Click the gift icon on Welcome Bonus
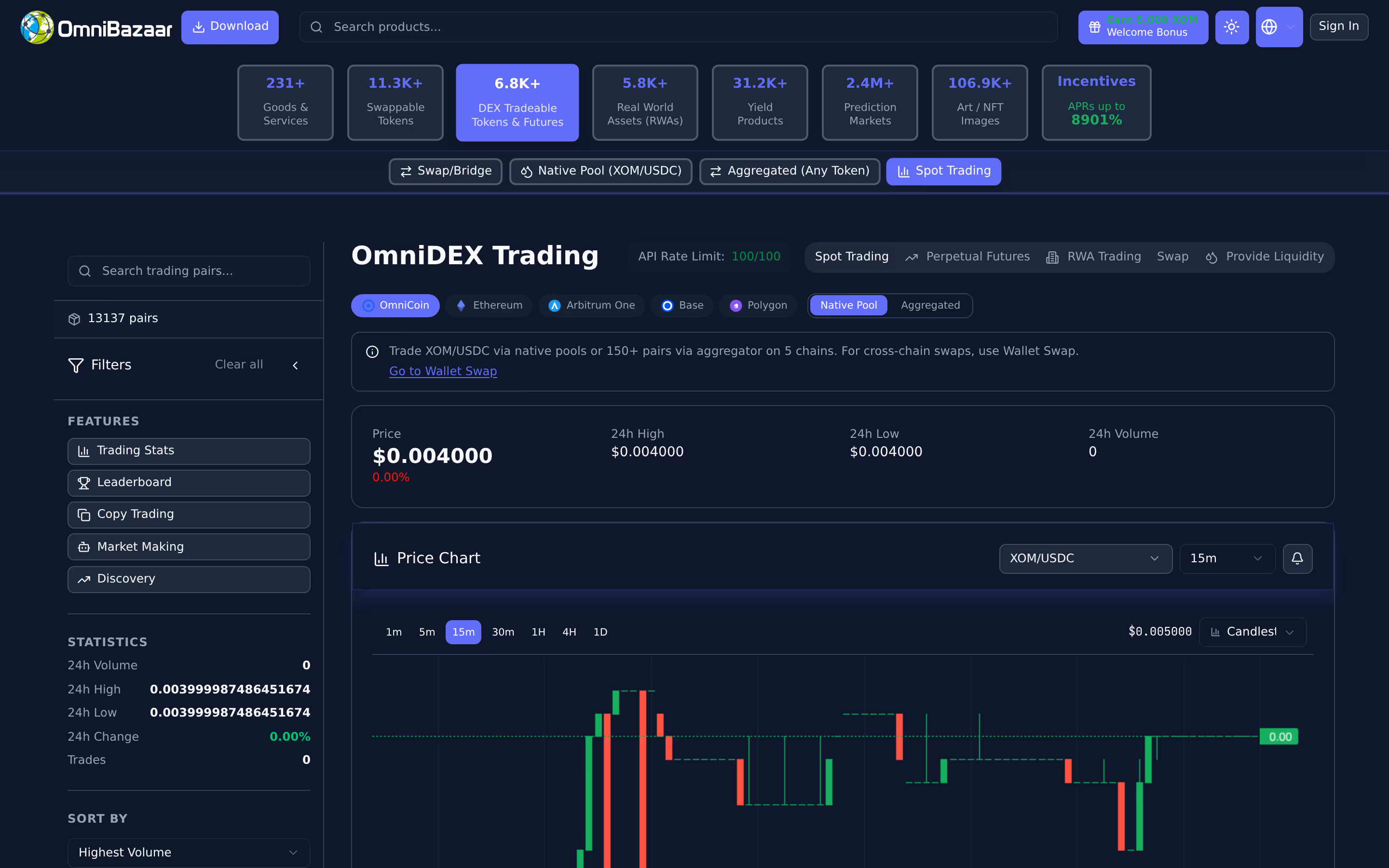The height and width of the screenshot is (868, 1389). tap(1094, 27)
